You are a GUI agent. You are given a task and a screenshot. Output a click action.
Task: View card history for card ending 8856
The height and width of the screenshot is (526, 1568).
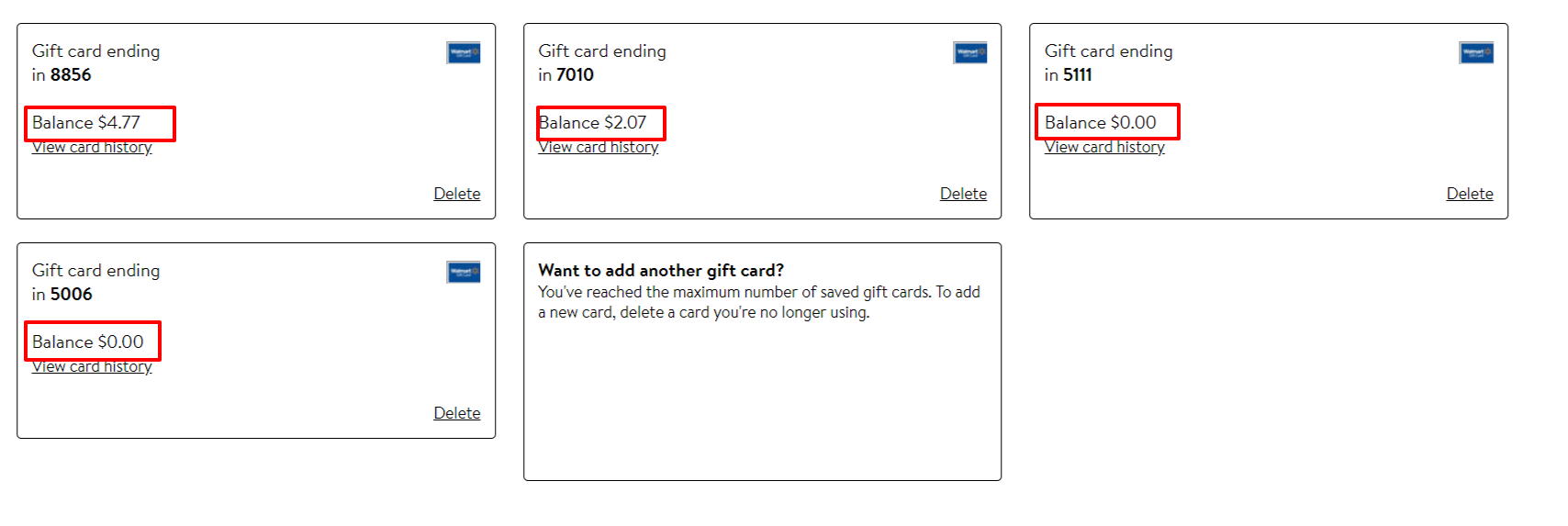(x=92, y=148)
